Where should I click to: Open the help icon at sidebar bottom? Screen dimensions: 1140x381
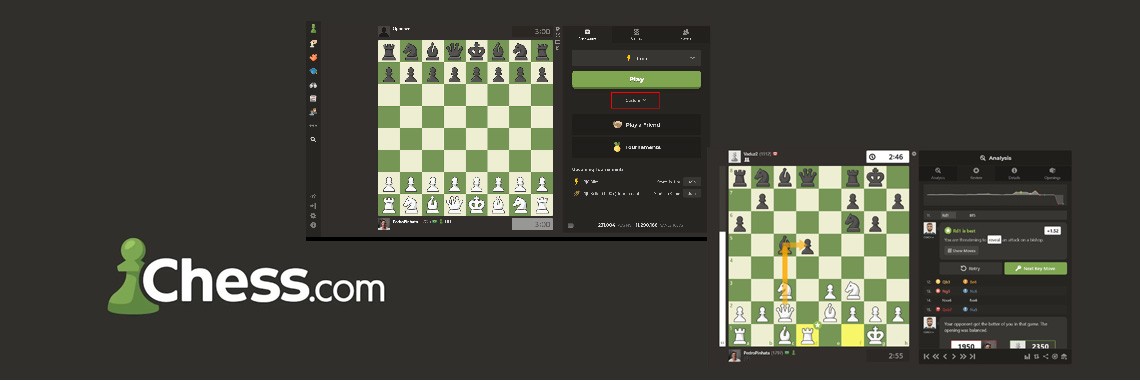313,225
